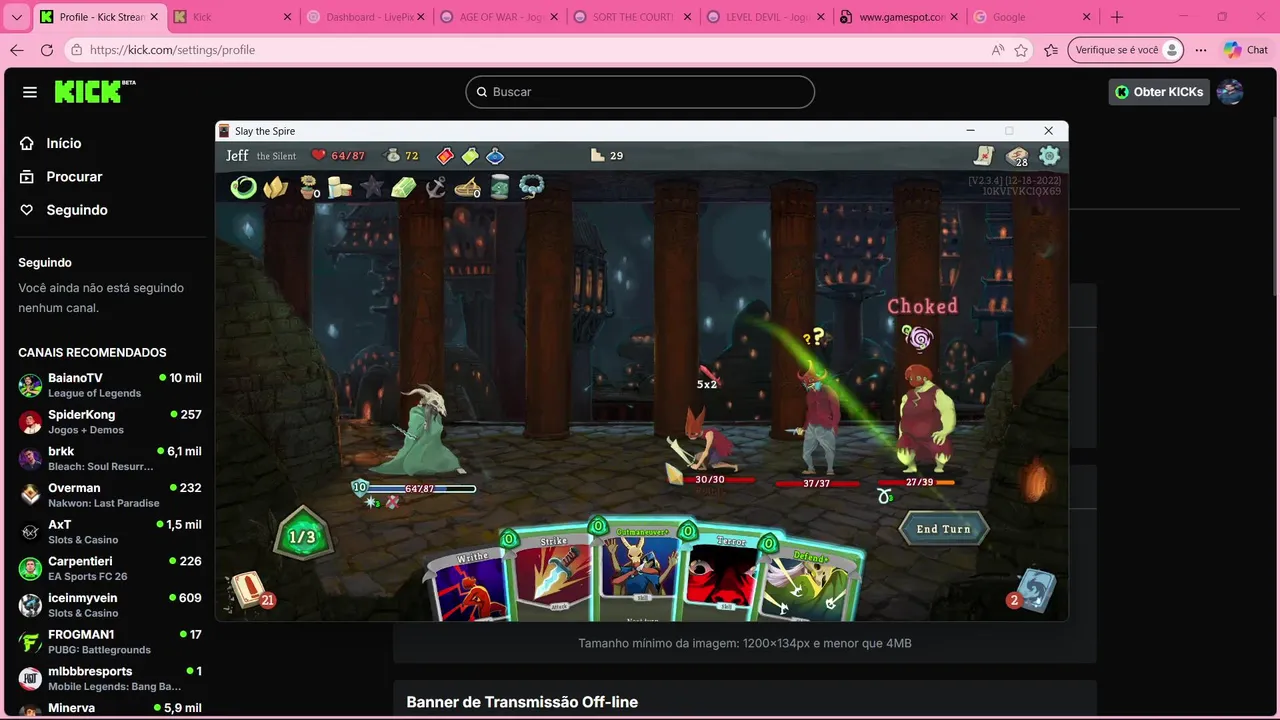The width and height of the screenshot is (1280, 720).
Task: Click the Obter KICKs button
Action: click(1158, 92)
